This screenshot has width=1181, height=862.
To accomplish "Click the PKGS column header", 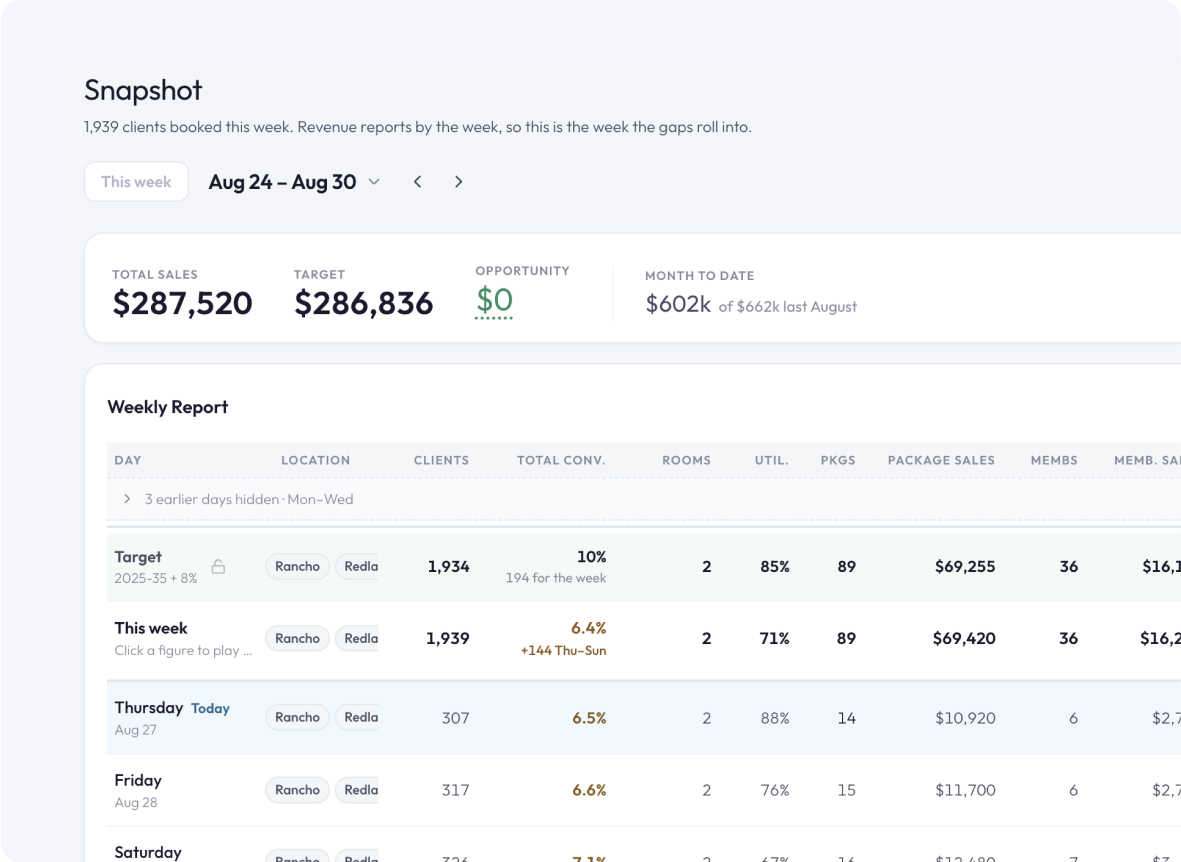I will point(838,460).
